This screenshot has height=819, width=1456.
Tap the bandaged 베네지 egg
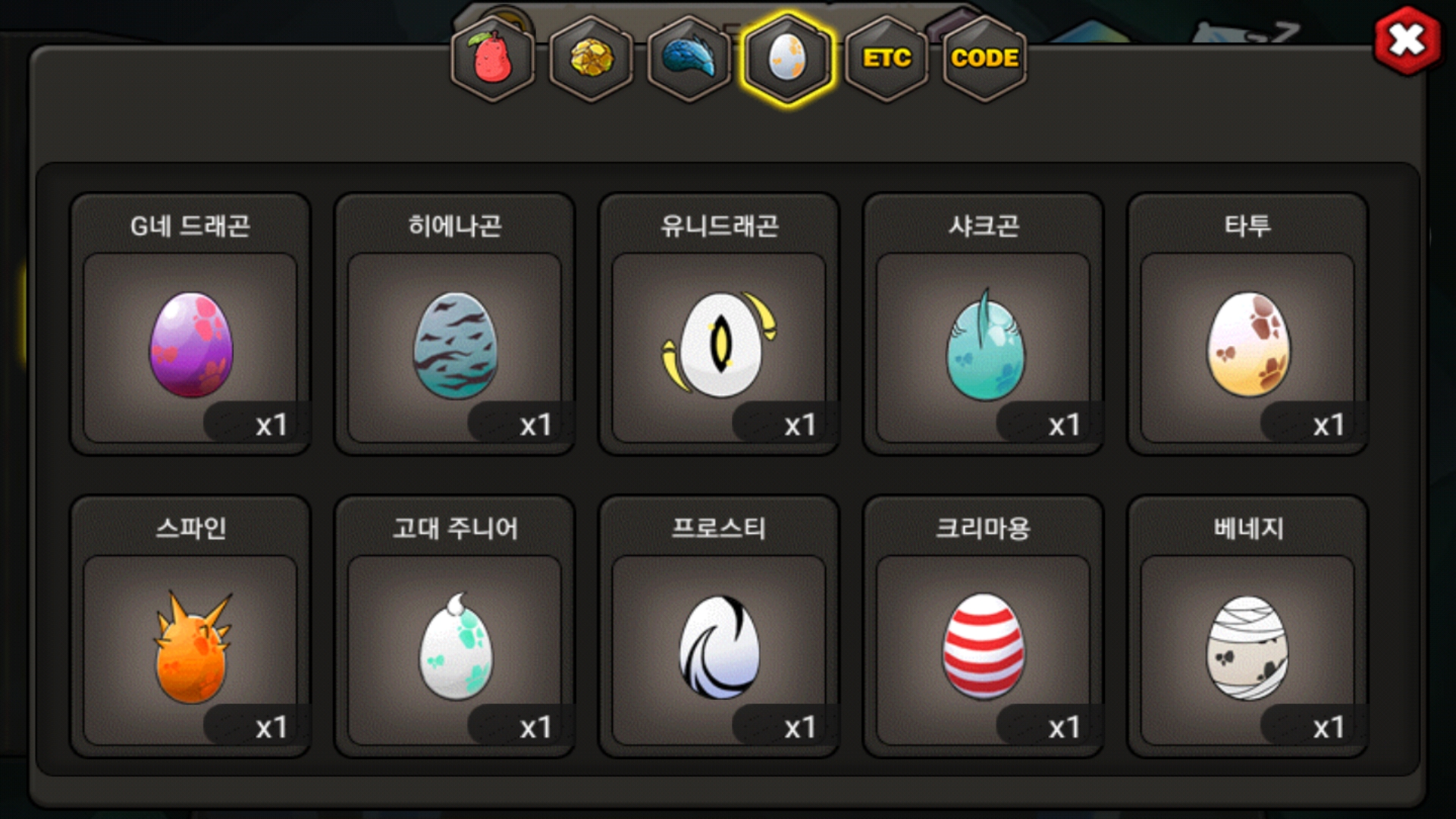pos(1247,648)
